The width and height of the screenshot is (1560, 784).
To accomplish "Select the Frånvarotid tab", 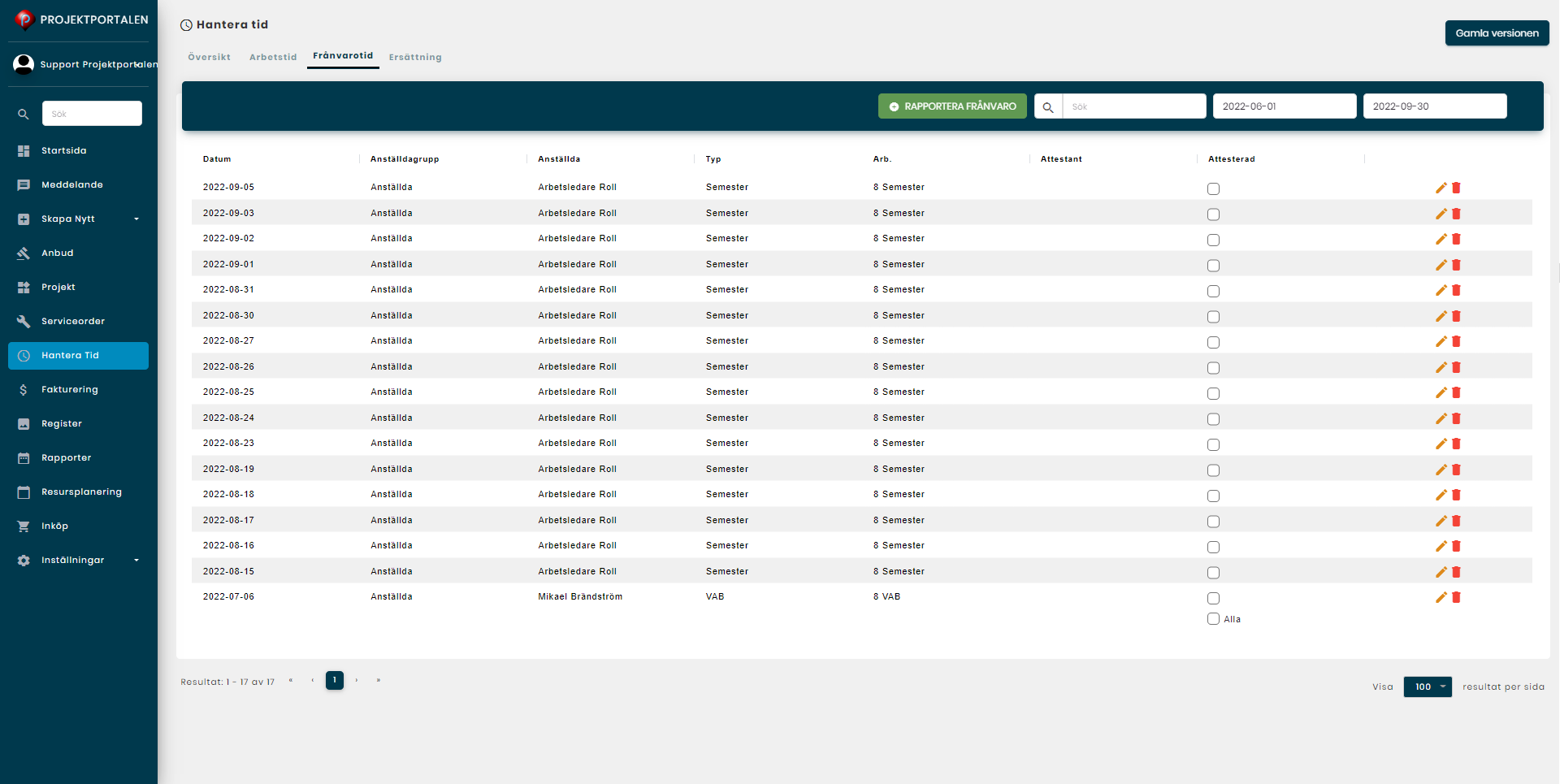I will click(x=343, y=56).
